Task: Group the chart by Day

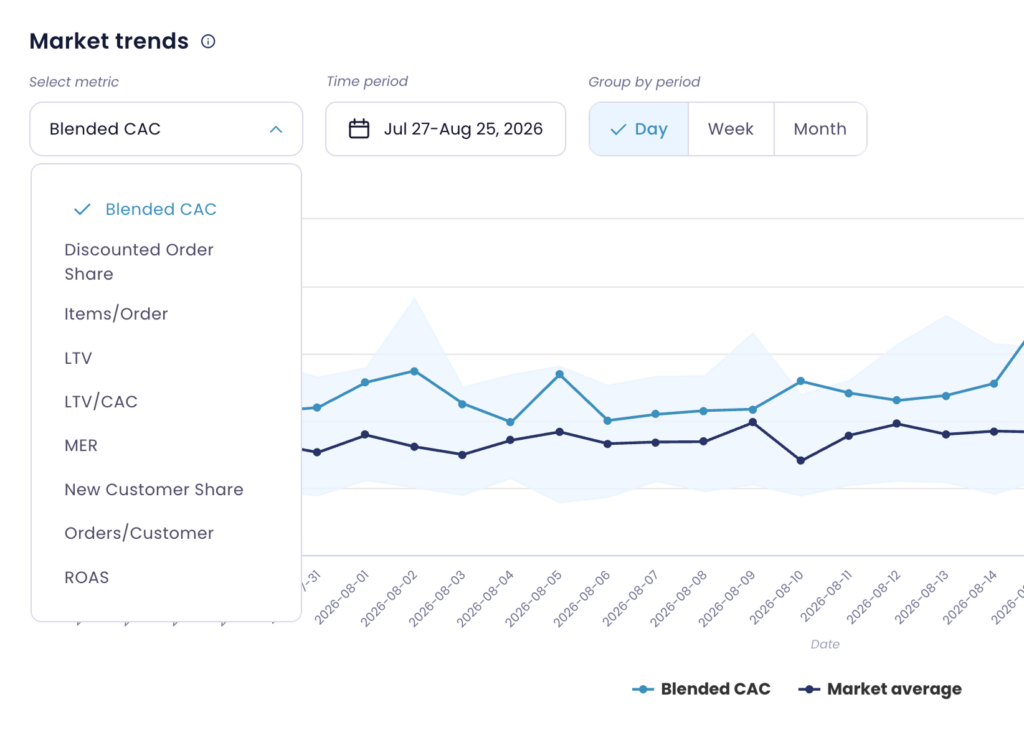Action: [x=639, y=129]
